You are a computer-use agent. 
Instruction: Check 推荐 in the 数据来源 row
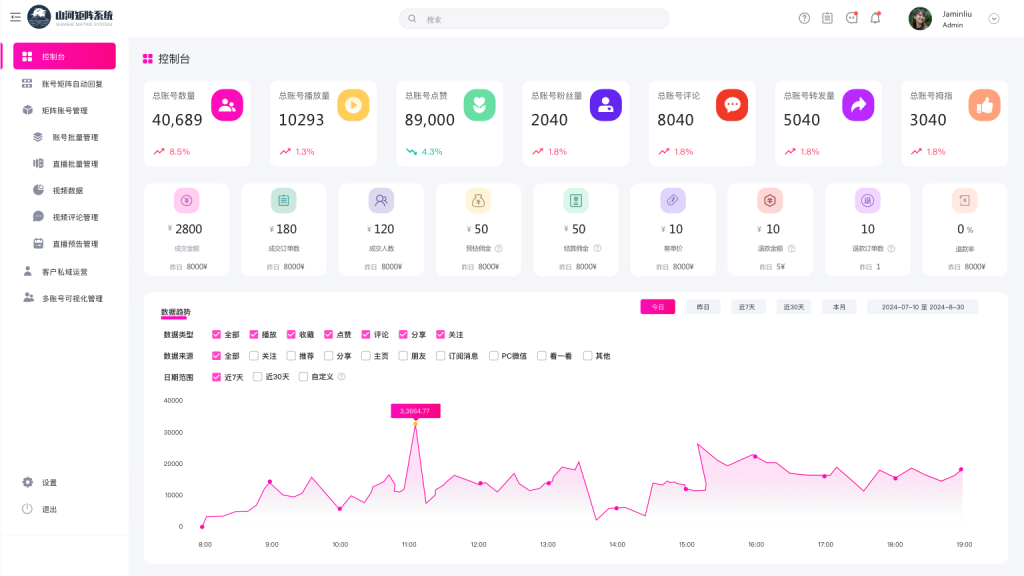coord(291,356)
